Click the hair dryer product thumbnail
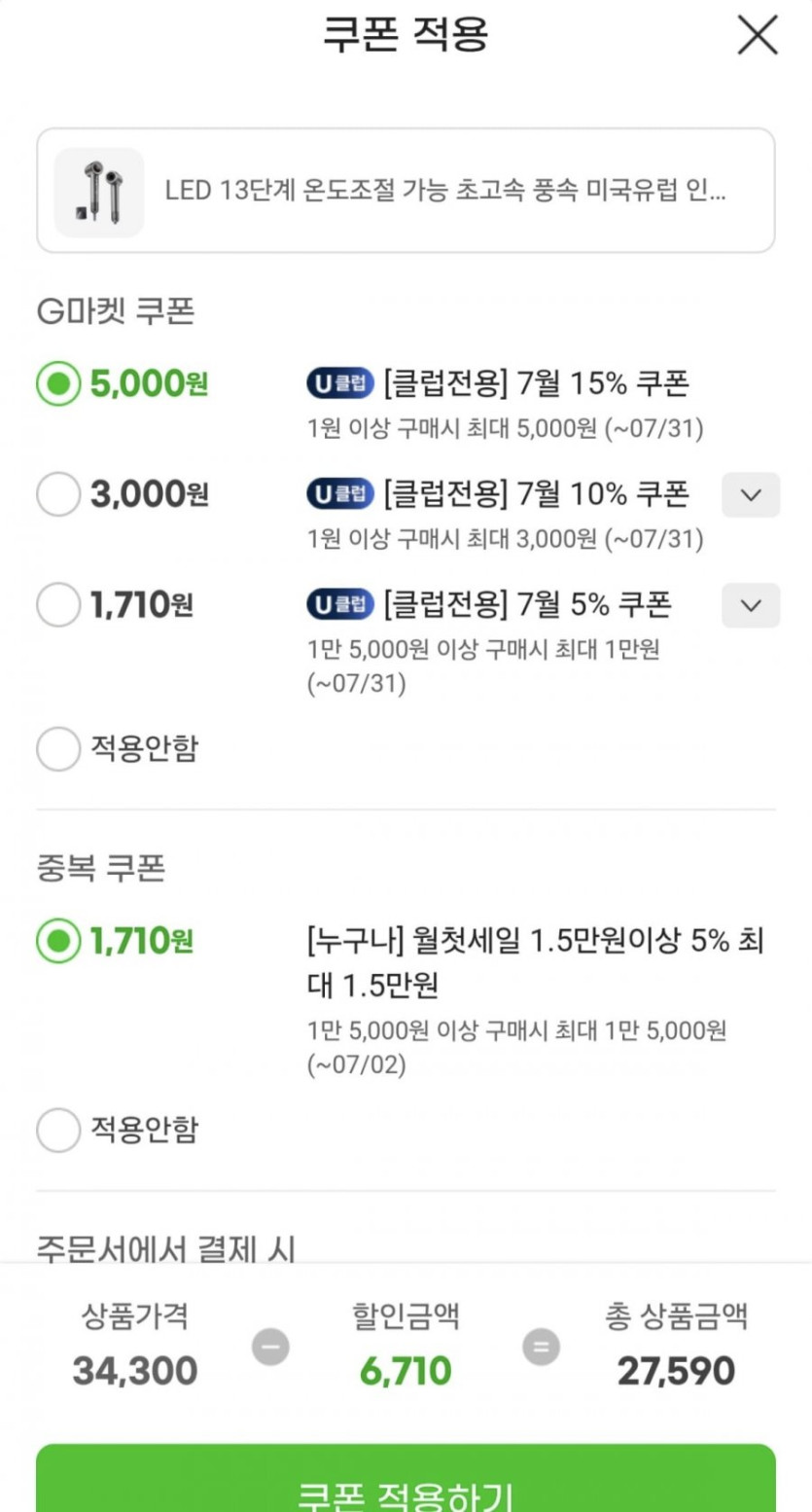812x1512 pixels. (x=98, y=192)
